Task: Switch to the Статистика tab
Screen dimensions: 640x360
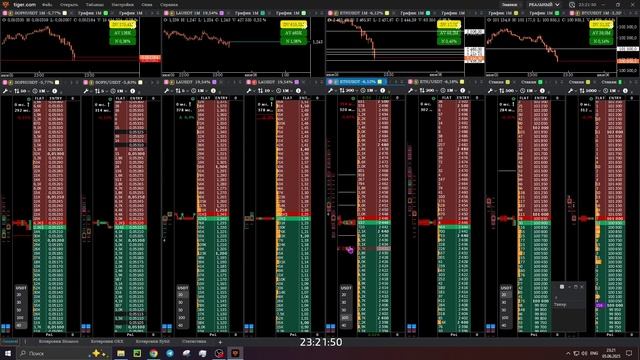Action: (194, 341)
